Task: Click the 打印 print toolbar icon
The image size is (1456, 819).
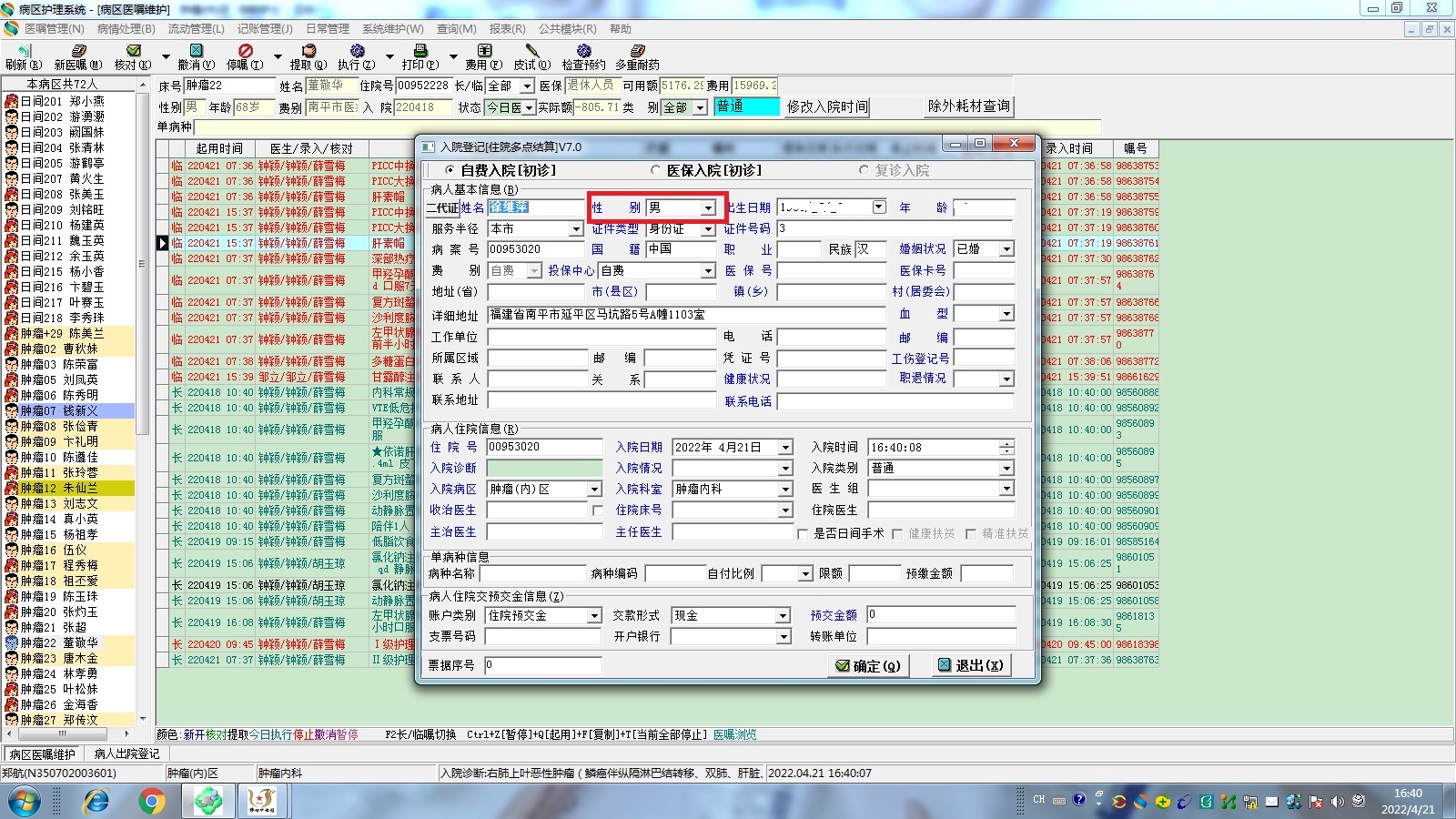Action: [420, 56]
